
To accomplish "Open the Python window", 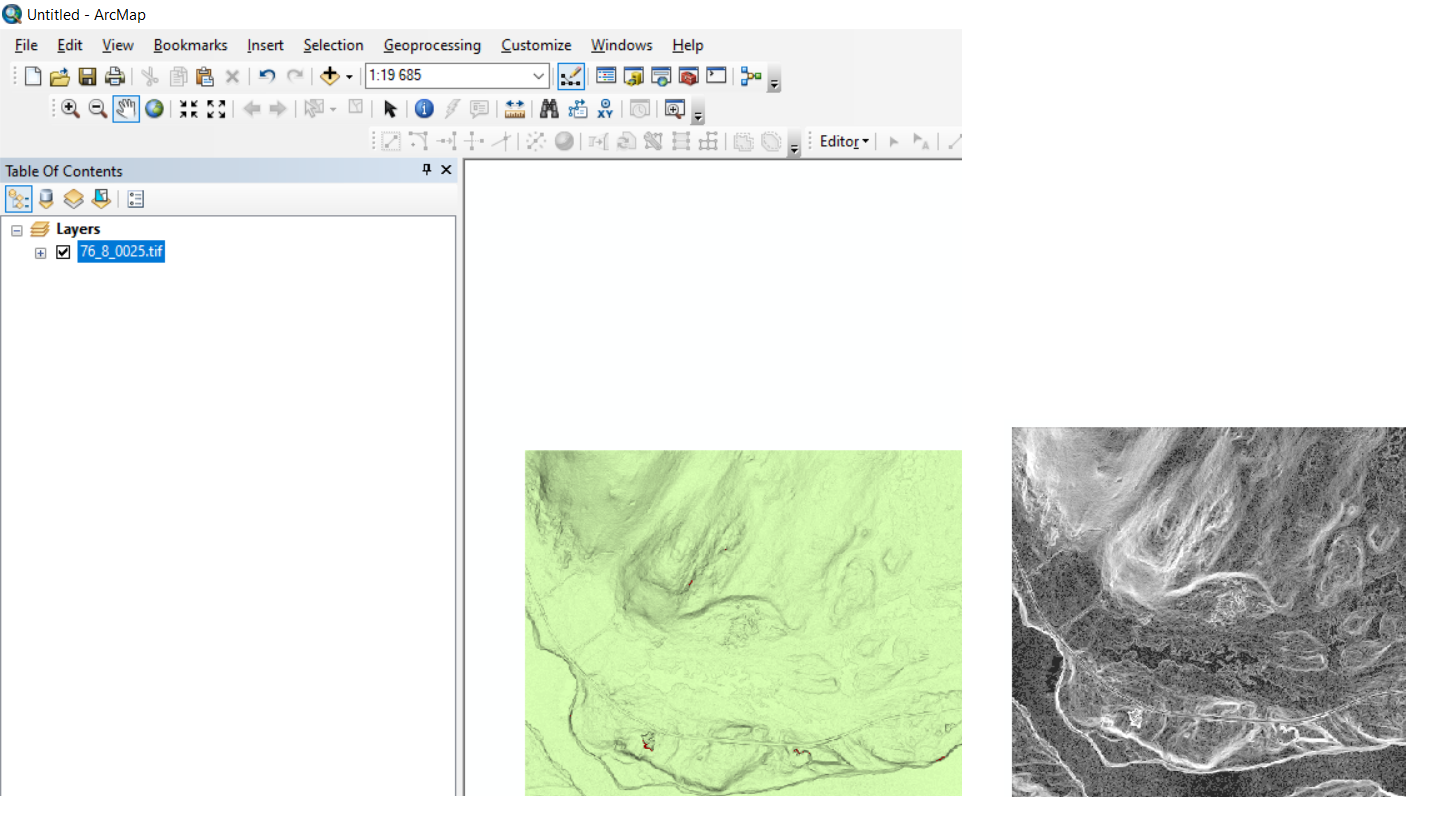I will coord(715,76).
